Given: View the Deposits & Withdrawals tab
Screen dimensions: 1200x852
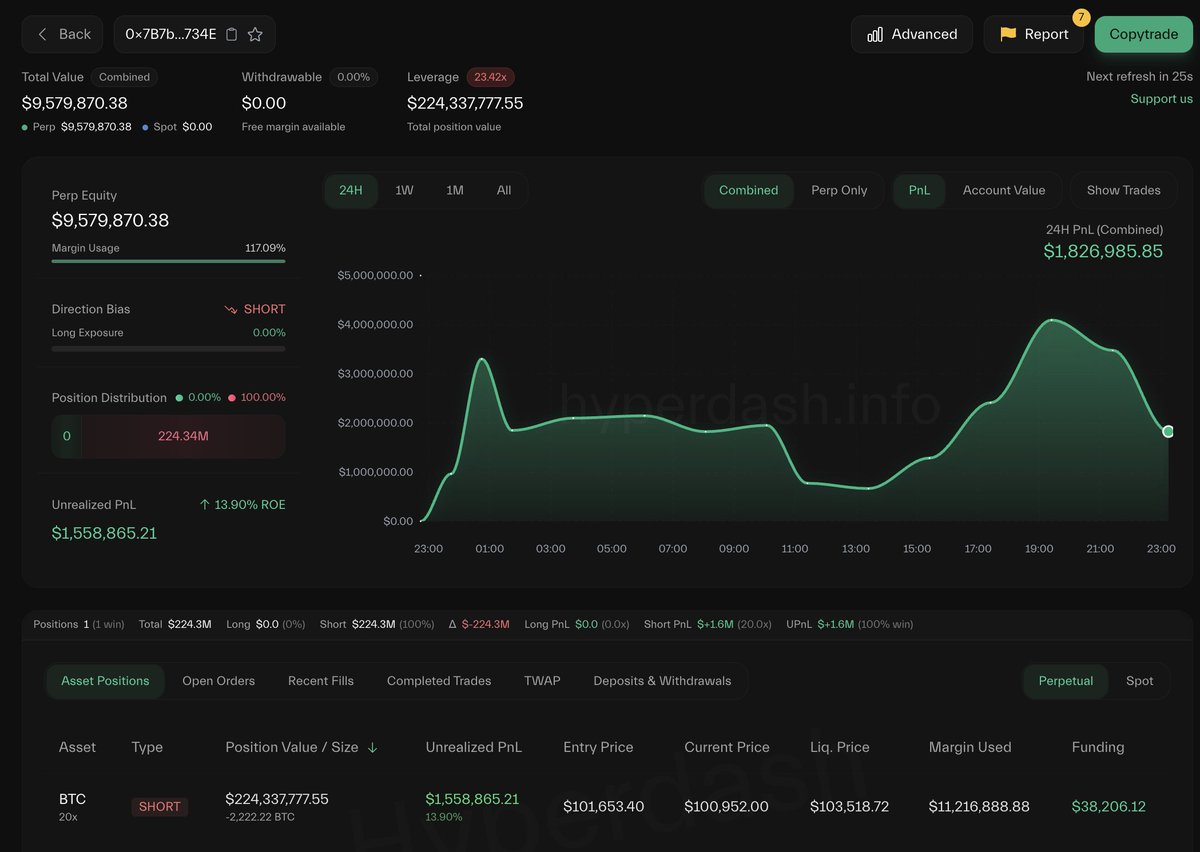Looking at the screenshot, I should click(662, 681).
